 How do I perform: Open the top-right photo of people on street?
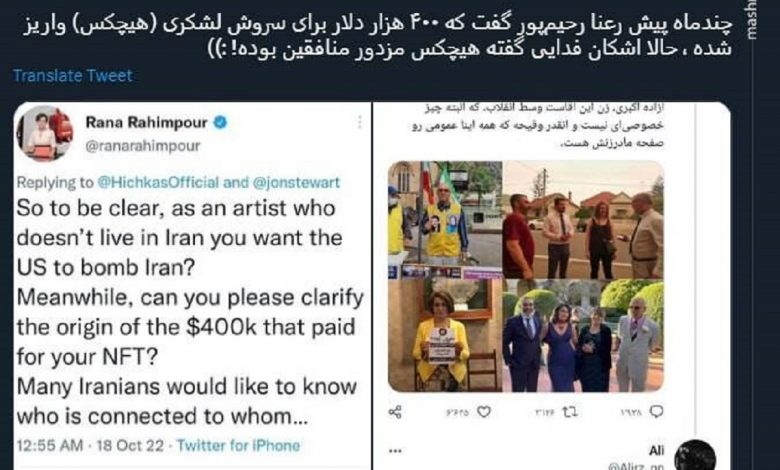click(x=584, y=219)
